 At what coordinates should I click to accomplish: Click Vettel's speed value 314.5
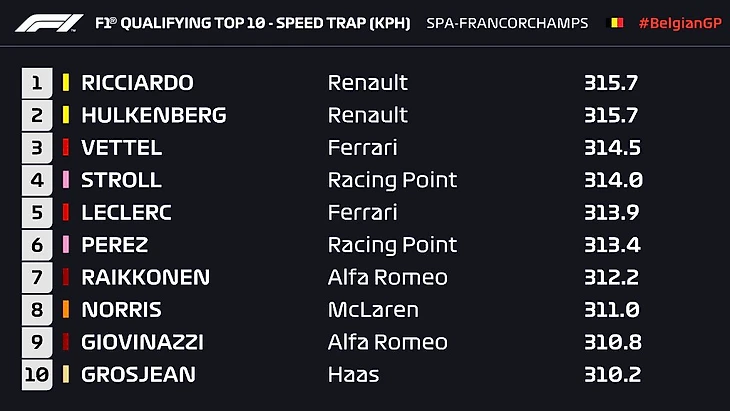[x=612, y=148]
